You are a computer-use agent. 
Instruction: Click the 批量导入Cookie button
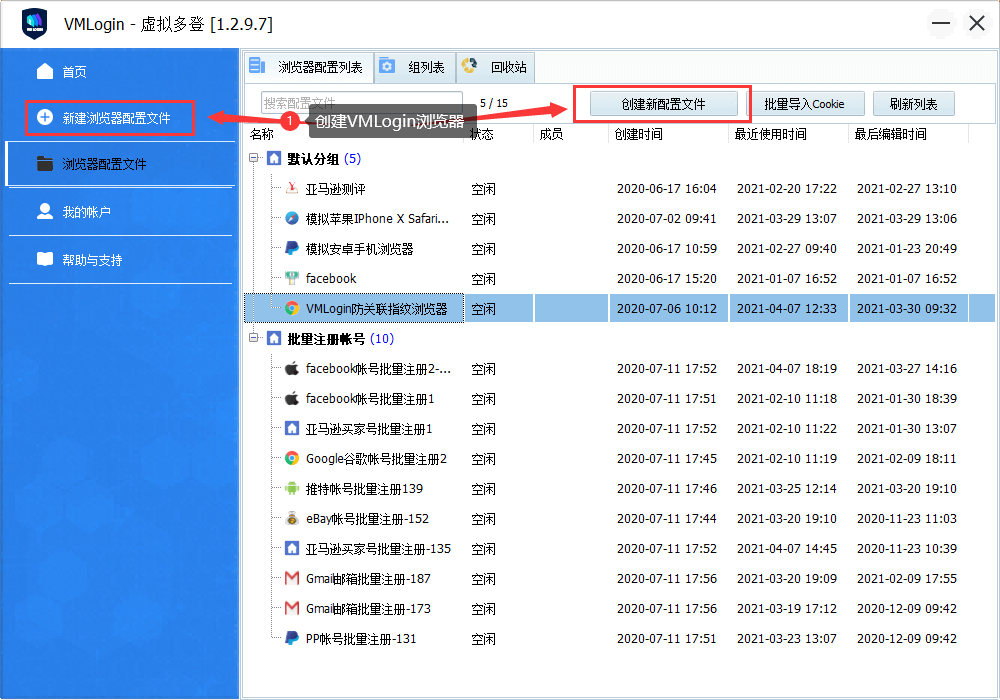805,104
